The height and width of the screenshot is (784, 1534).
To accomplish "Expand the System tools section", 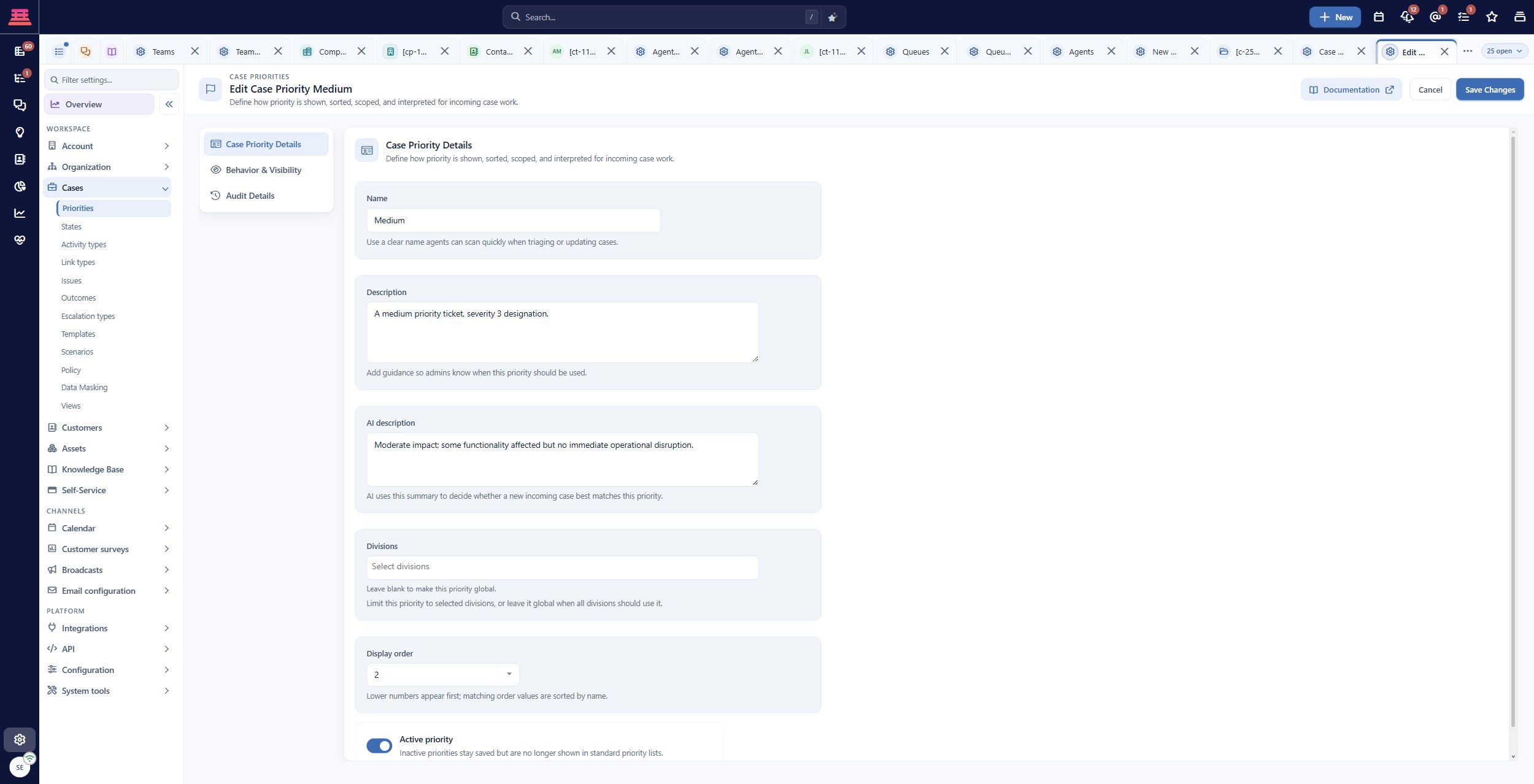I will click(107, 691).
